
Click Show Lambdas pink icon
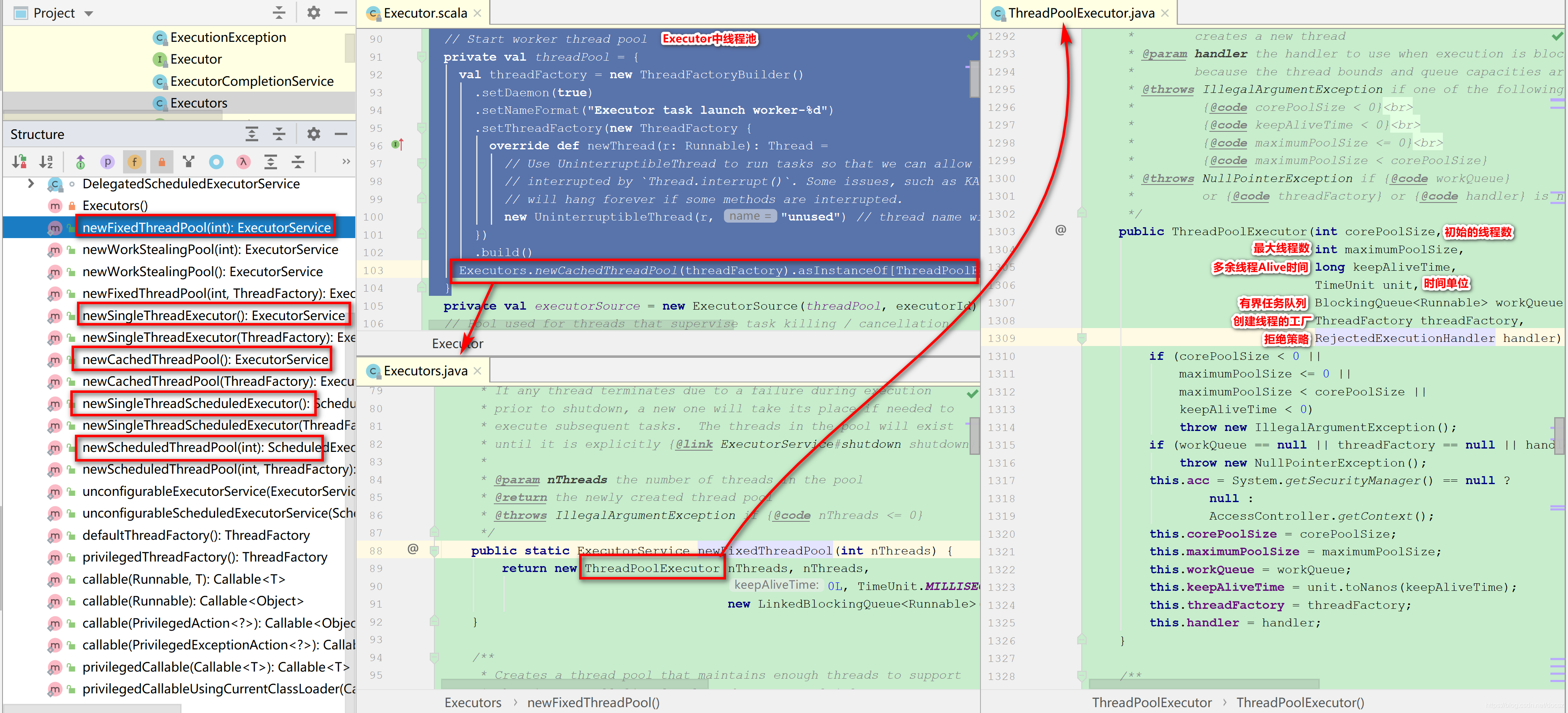pyautogui.click(x=244, y=162)
